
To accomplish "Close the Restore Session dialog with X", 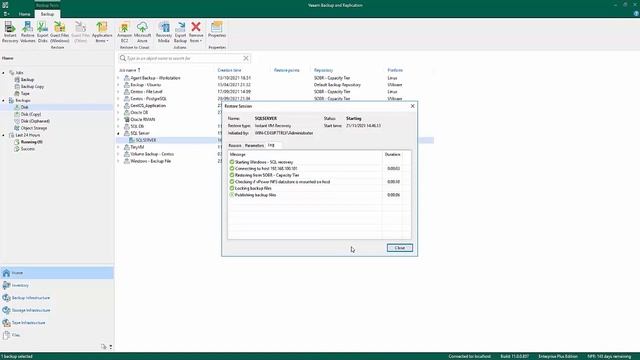I will pos(413,106).
